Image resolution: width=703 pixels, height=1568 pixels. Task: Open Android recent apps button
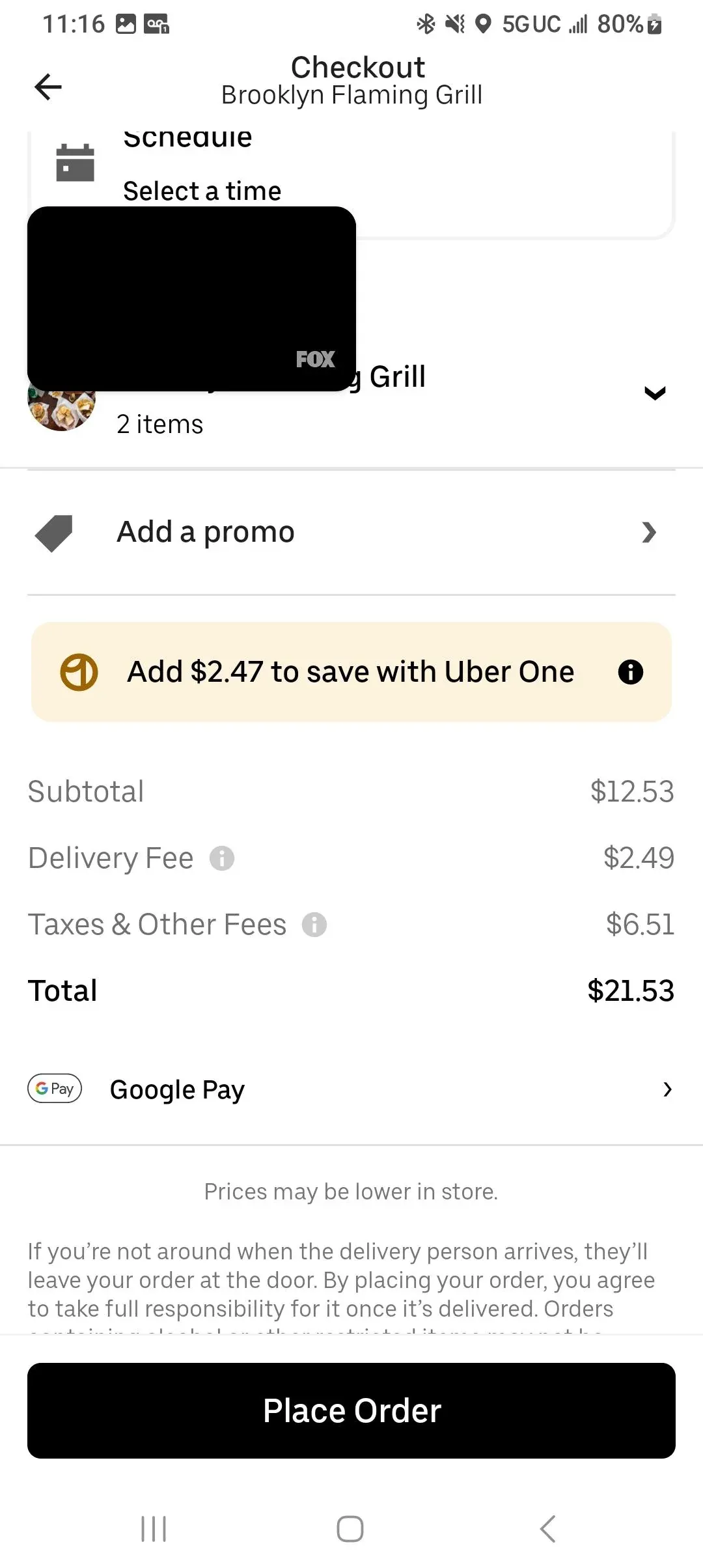(154, 1529)
